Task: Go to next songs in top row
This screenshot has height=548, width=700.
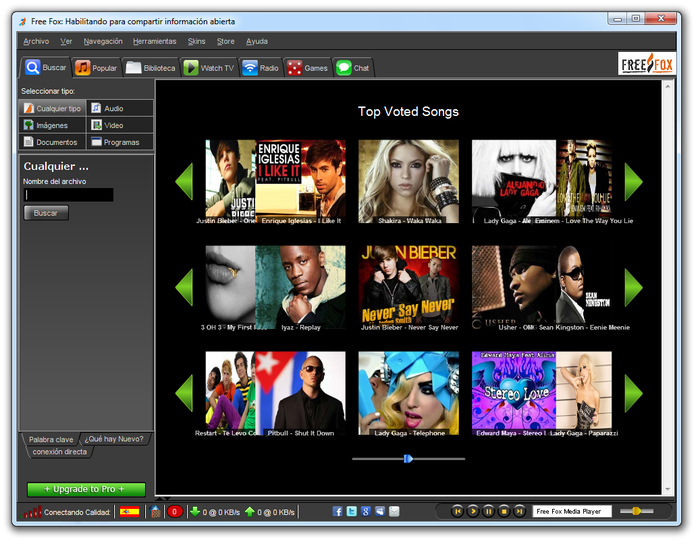Action: click(x=633, y=181)
